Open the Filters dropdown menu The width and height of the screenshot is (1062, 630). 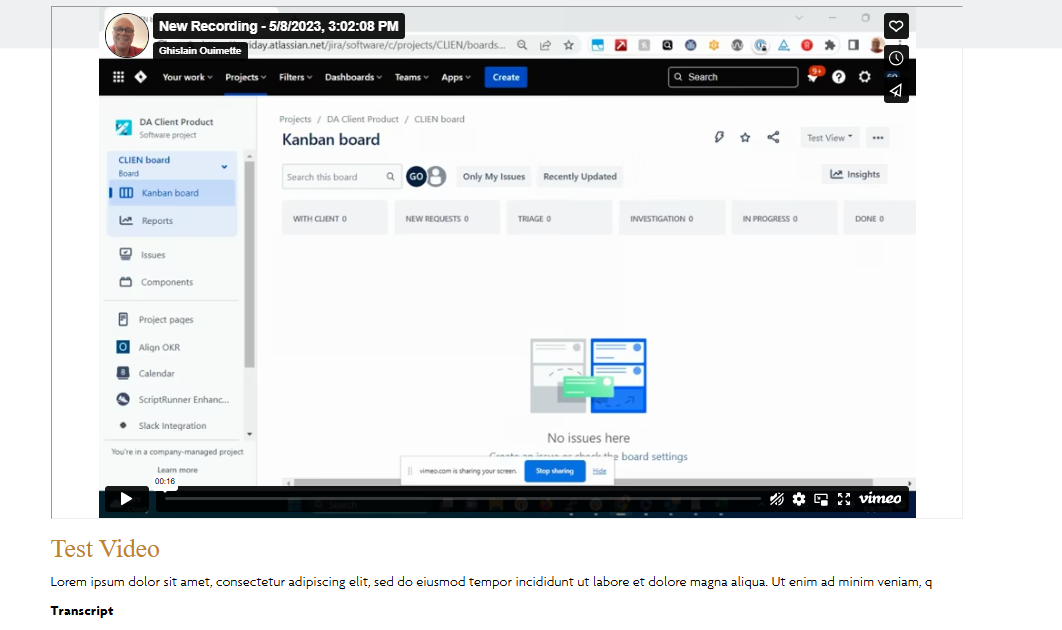point(295,77)
